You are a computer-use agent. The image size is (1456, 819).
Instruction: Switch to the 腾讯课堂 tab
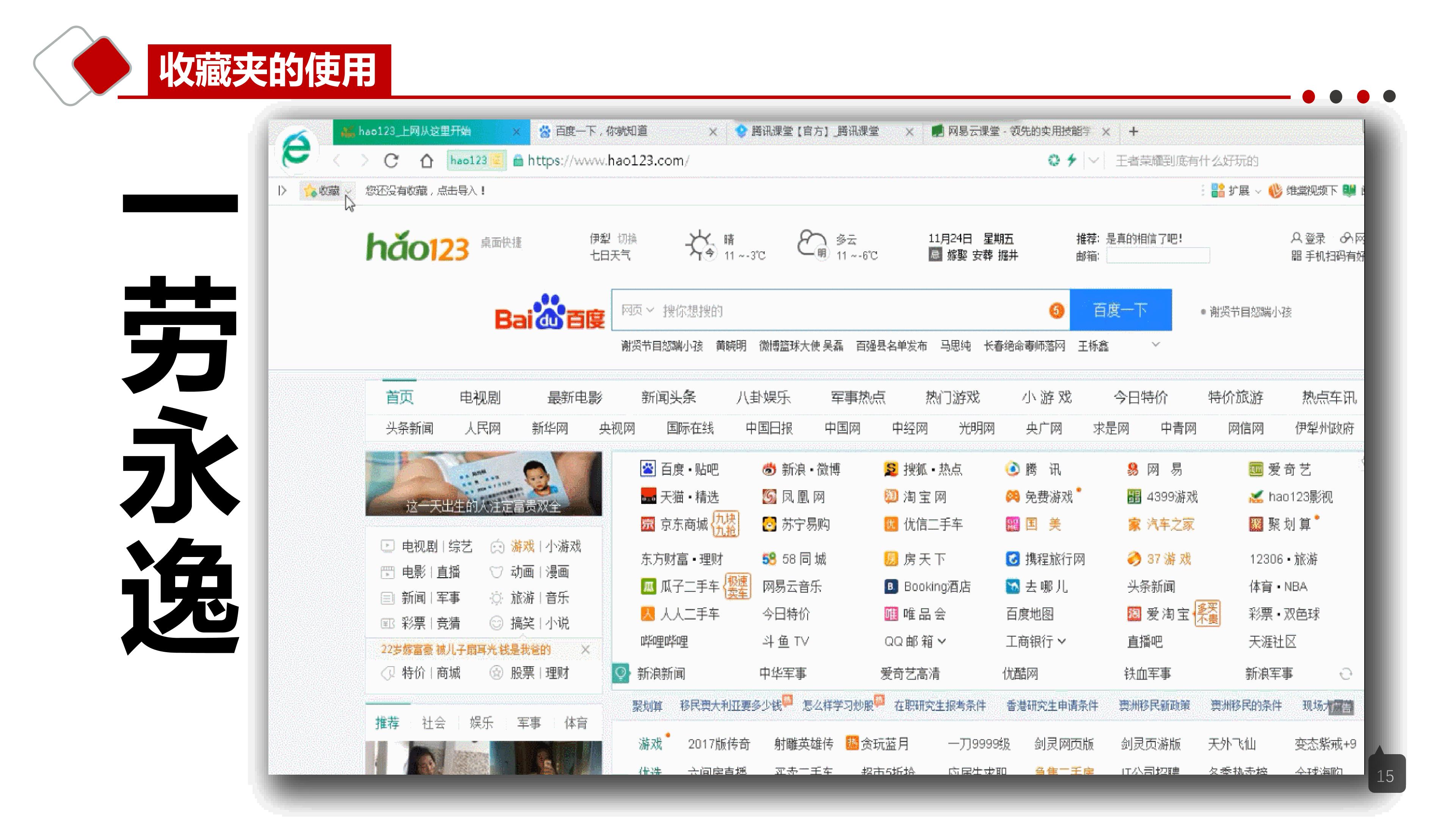(824, 131)
